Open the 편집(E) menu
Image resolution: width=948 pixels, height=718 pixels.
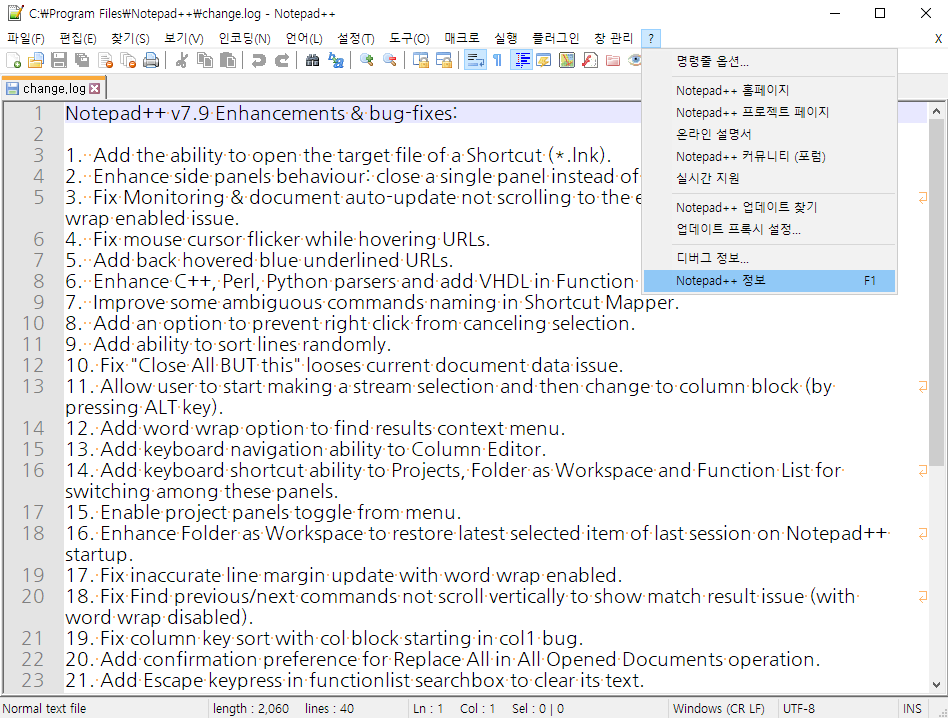pyautogui.click(x=78, y=39)
